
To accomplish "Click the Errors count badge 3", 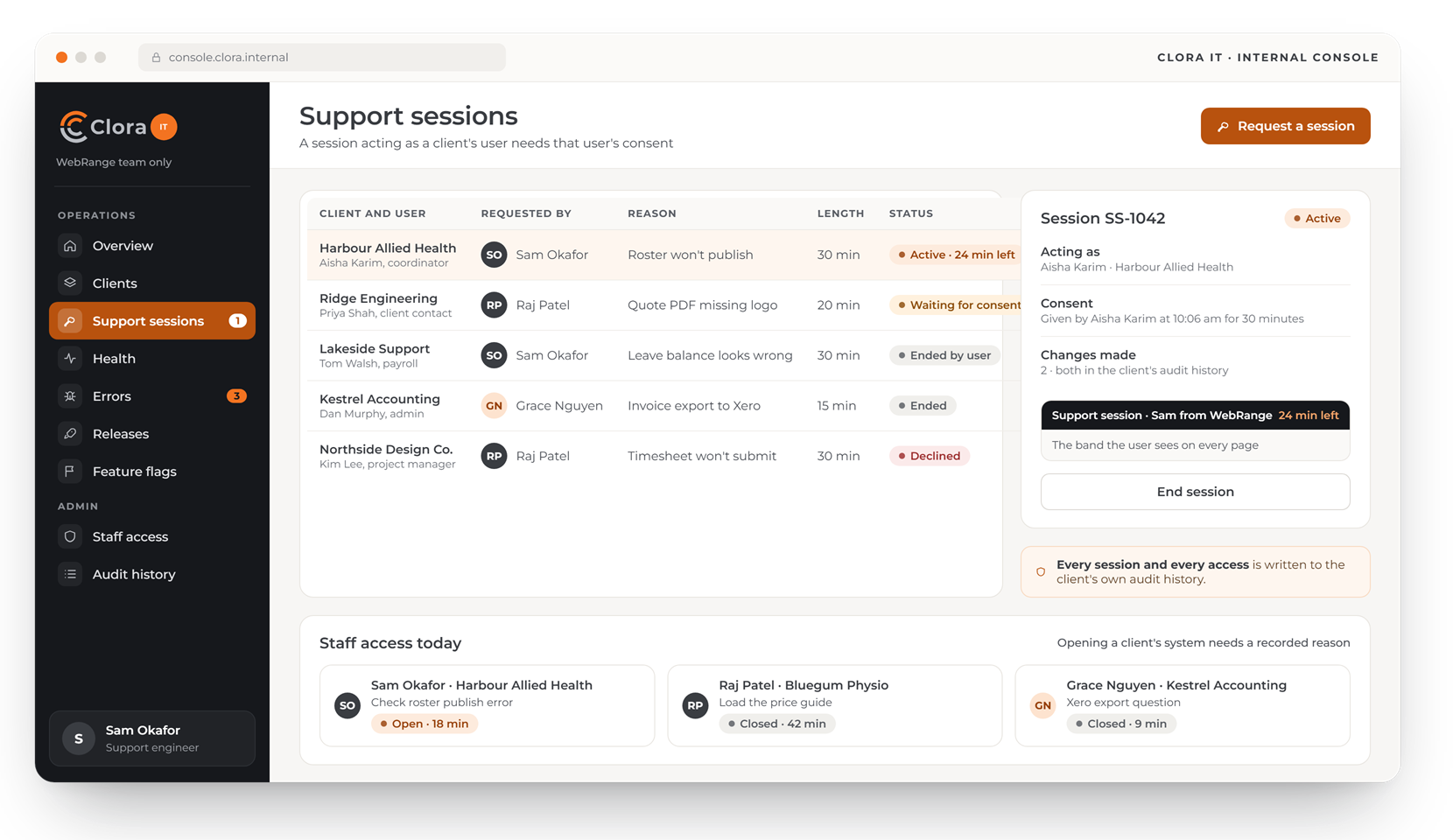I will [236, 396].
